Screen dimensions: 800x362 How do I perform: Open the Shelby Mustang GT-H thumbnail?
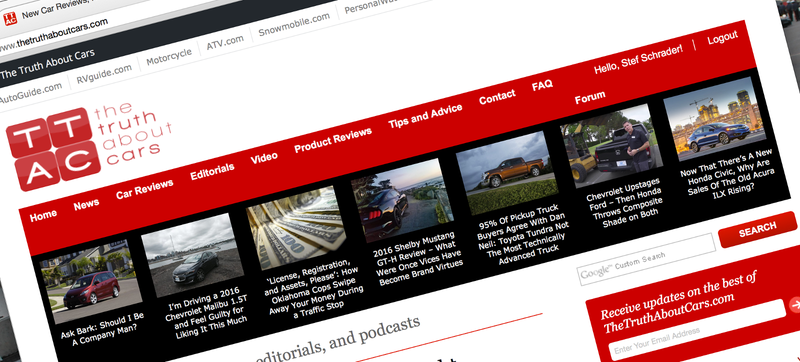pyautogui.click(x=402, y=199)
